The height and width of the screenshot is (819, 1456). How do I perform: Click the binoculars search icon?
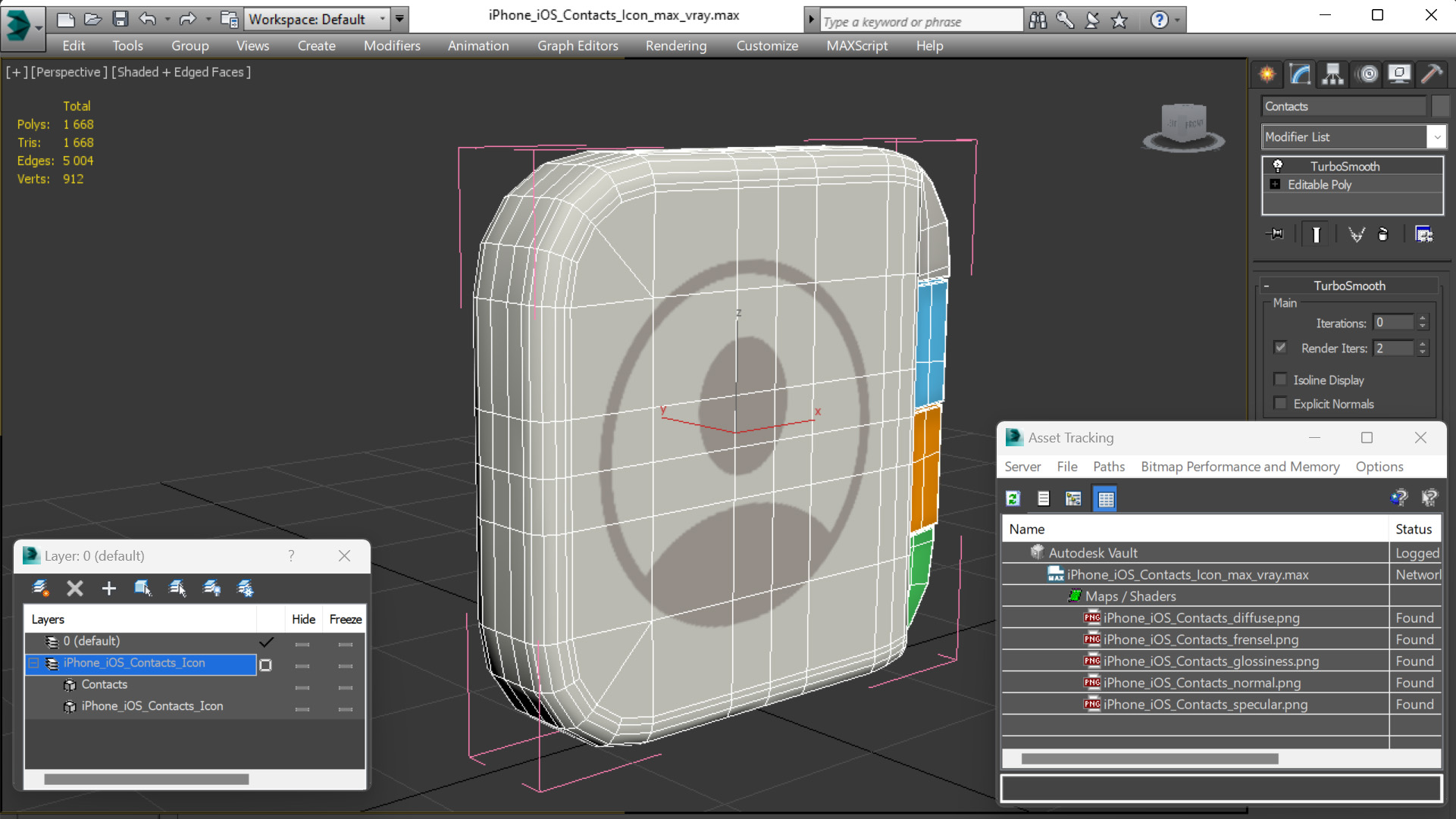pyautogui.click(x=1038, y=20)
